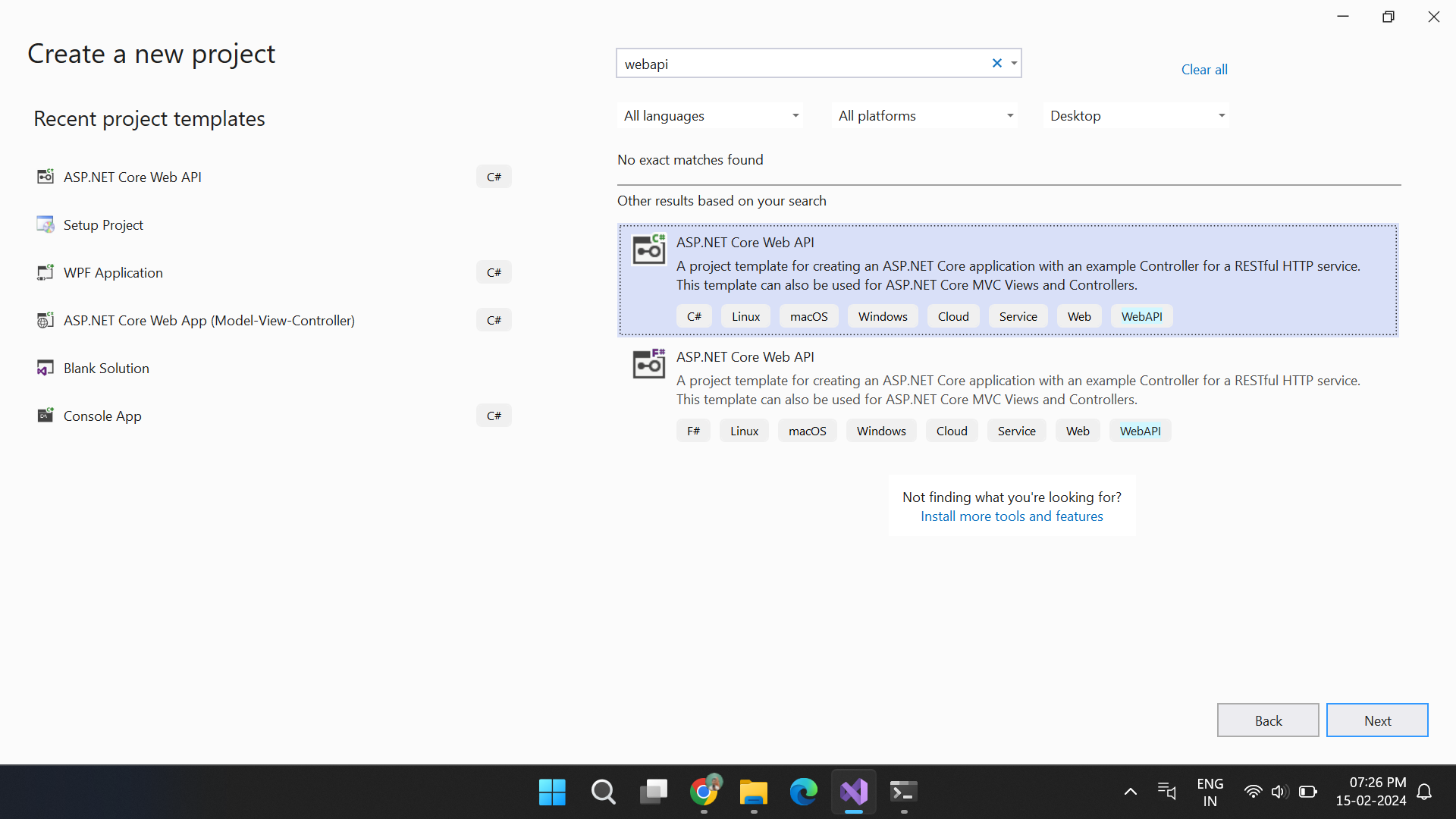This screenshot has height=819, width=1456.
Task: Expand the Desktop project type dropdown
Action: [1137, 116]
